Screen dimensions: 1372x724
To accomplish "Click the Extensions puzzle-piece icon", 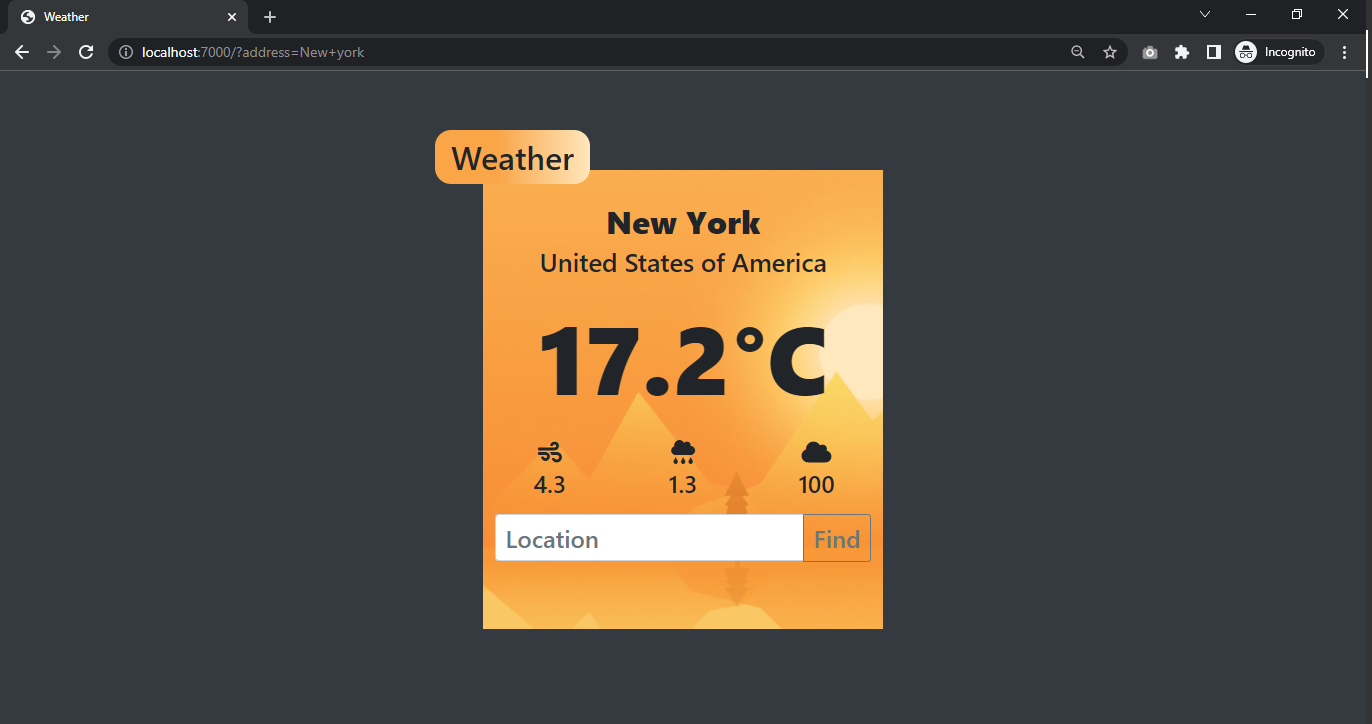I will tap(1181, 51).
